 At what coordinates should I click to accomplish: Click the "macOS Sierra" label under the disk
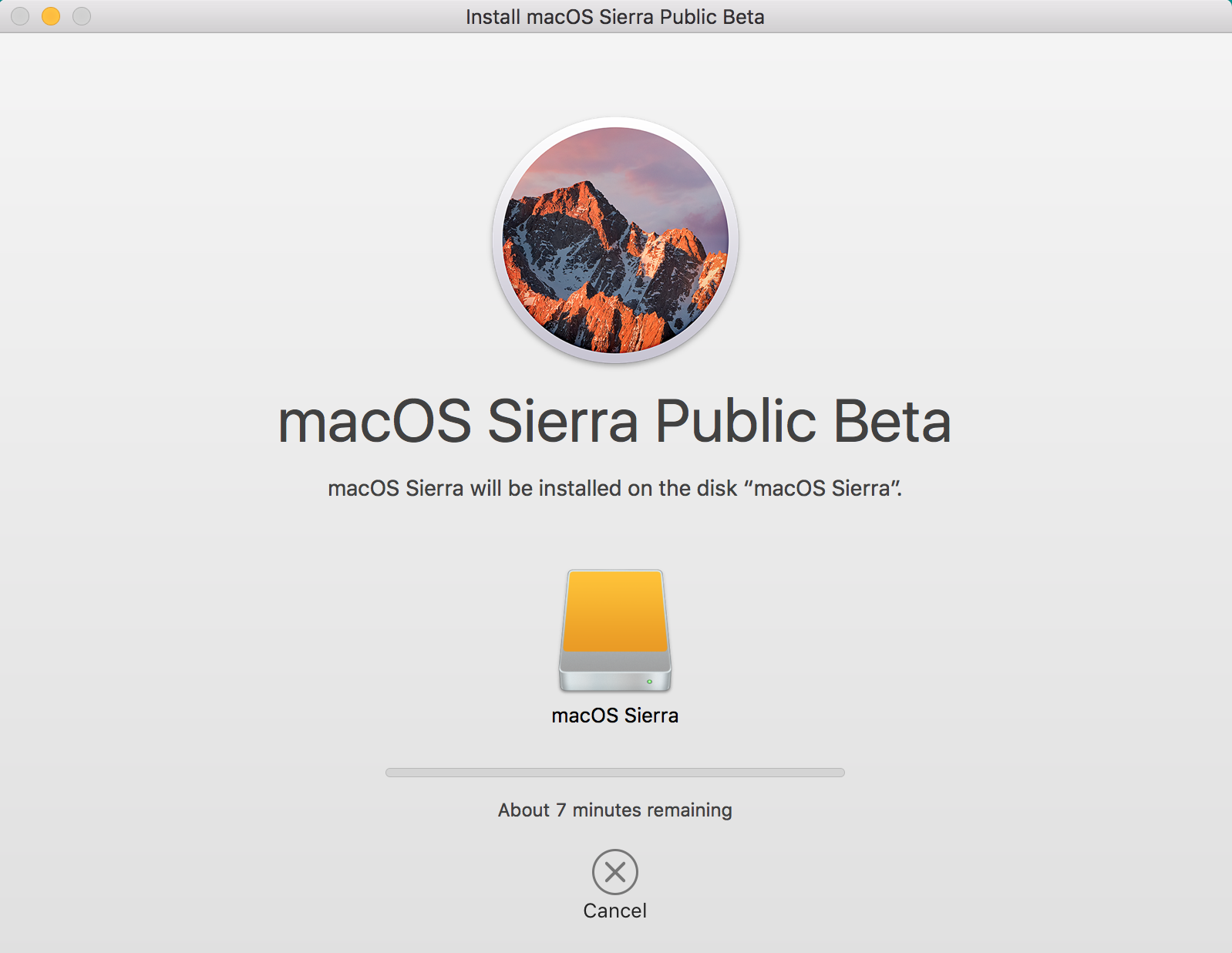[615, 716]
